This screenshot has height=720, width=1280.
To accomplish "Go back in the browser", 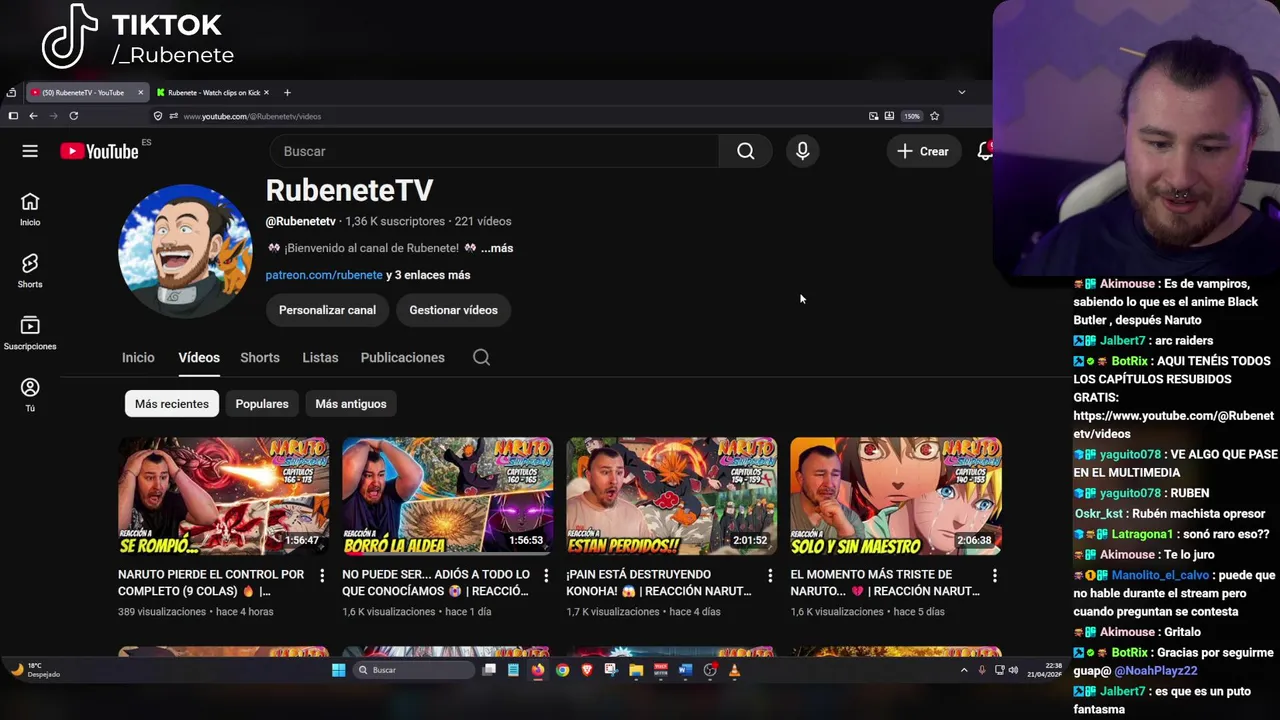I will tap(33, 116).
